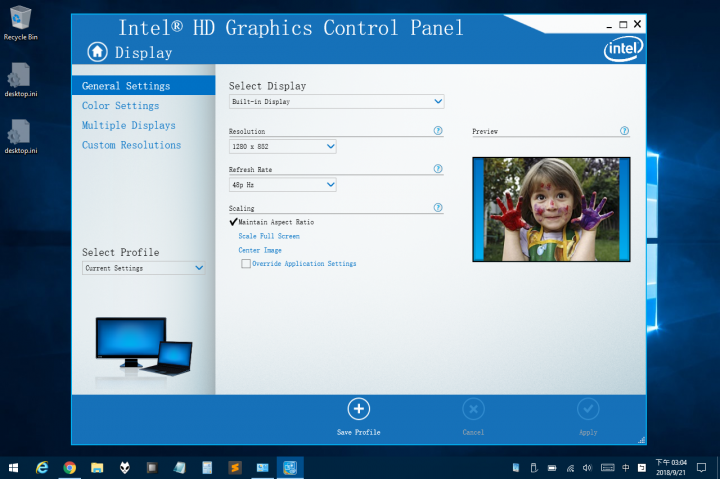Launch Internet Explorer from the taskbar

coord(42,468)
